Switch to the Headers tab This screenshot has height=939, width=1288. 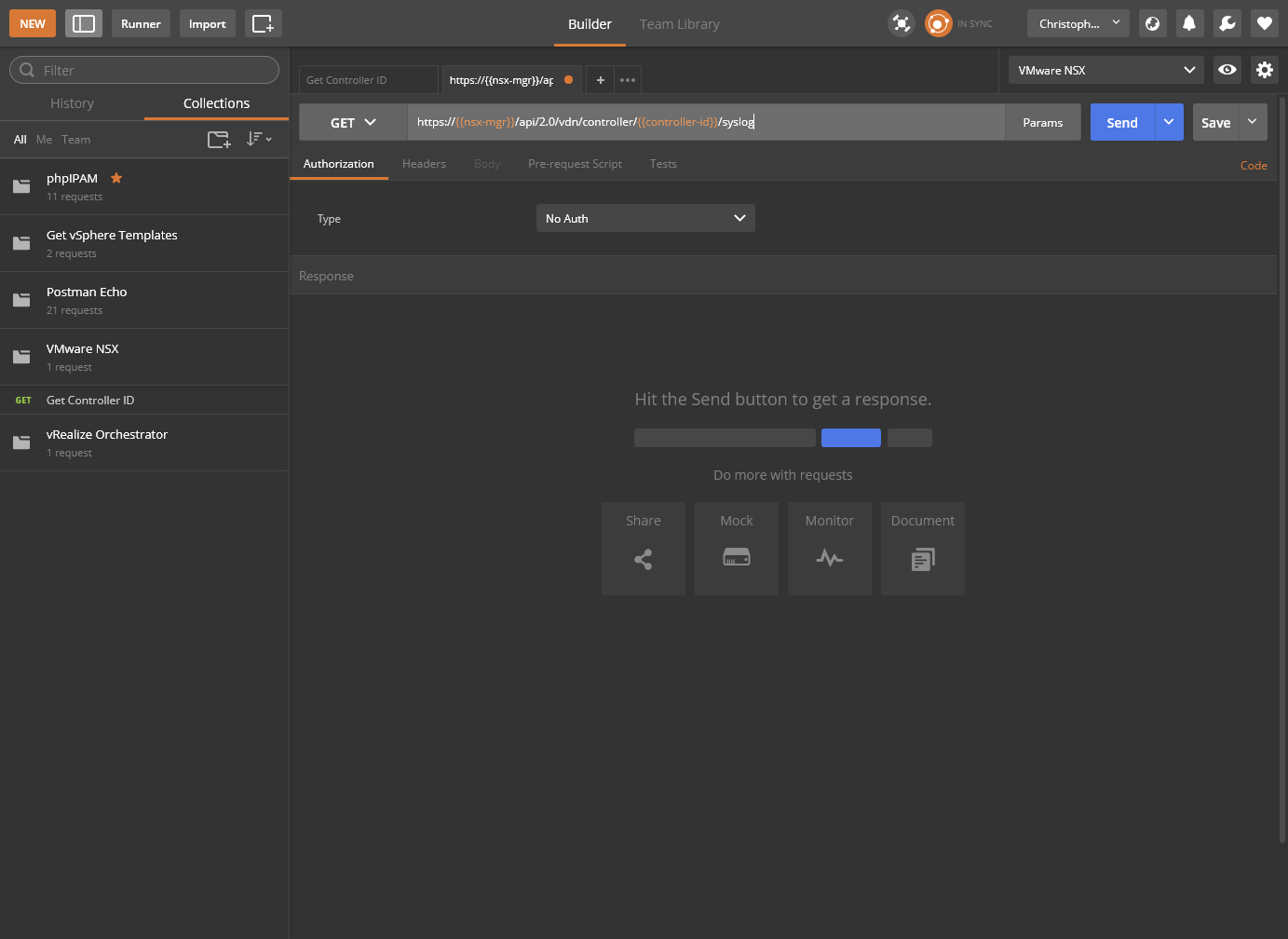424,164
